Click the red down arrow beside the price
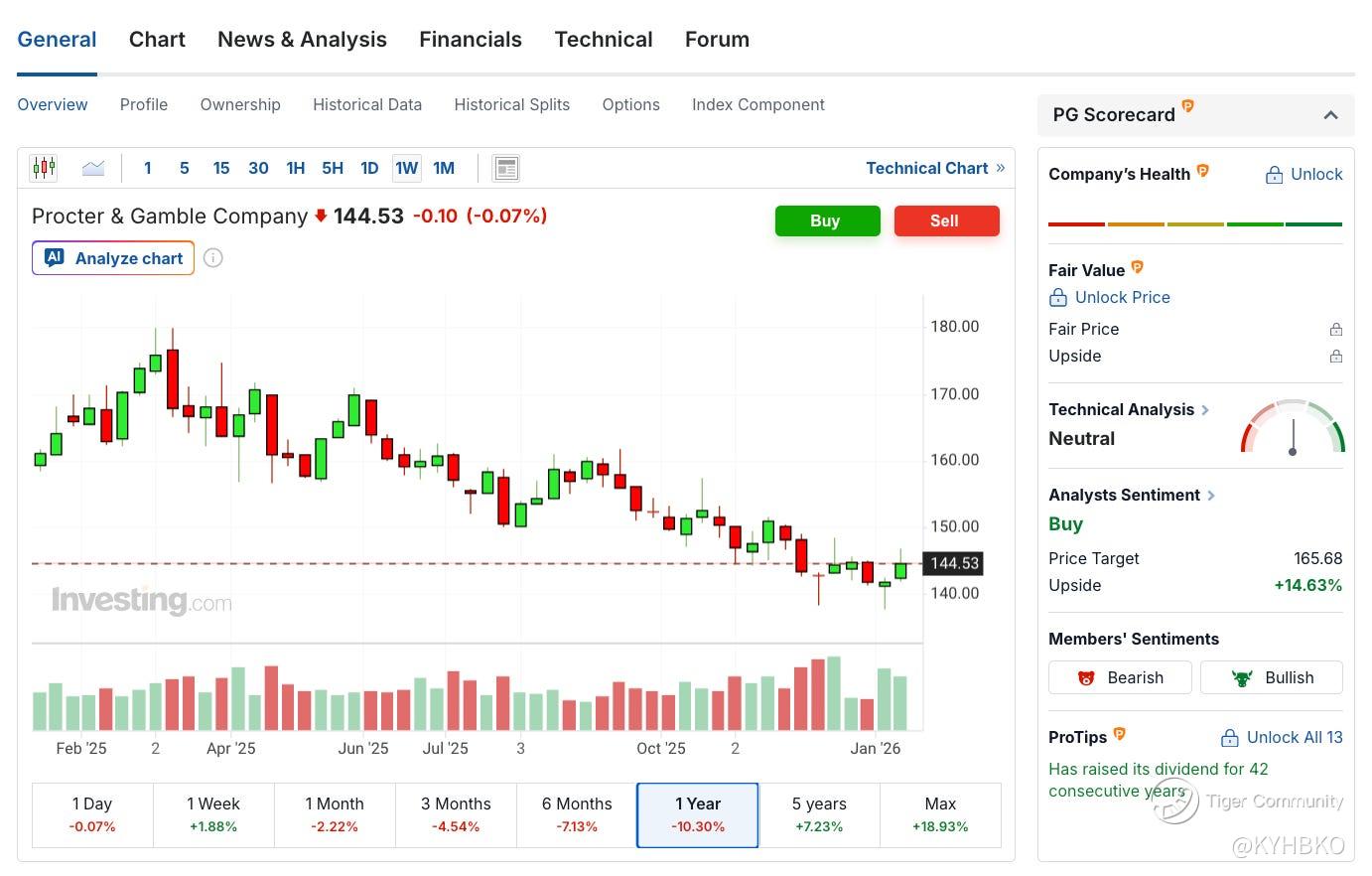This screenshot has width=1372, height=876. point(321,216)
